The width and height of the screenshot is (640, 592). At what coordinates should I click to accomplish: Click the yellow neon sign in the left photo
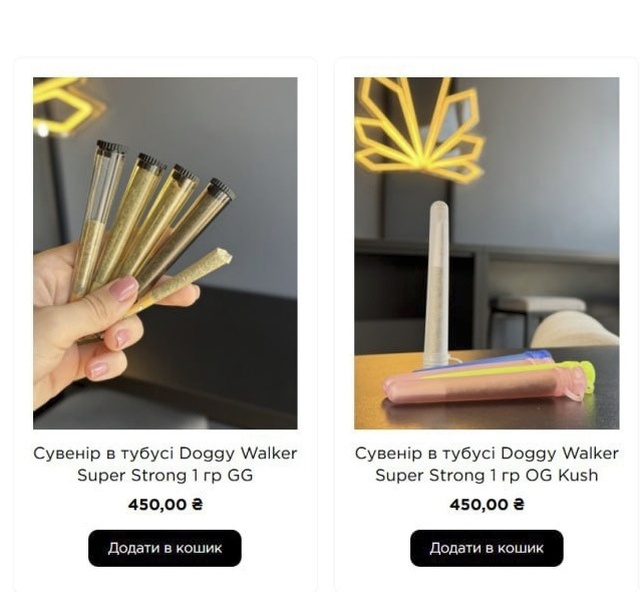(65, 105)
